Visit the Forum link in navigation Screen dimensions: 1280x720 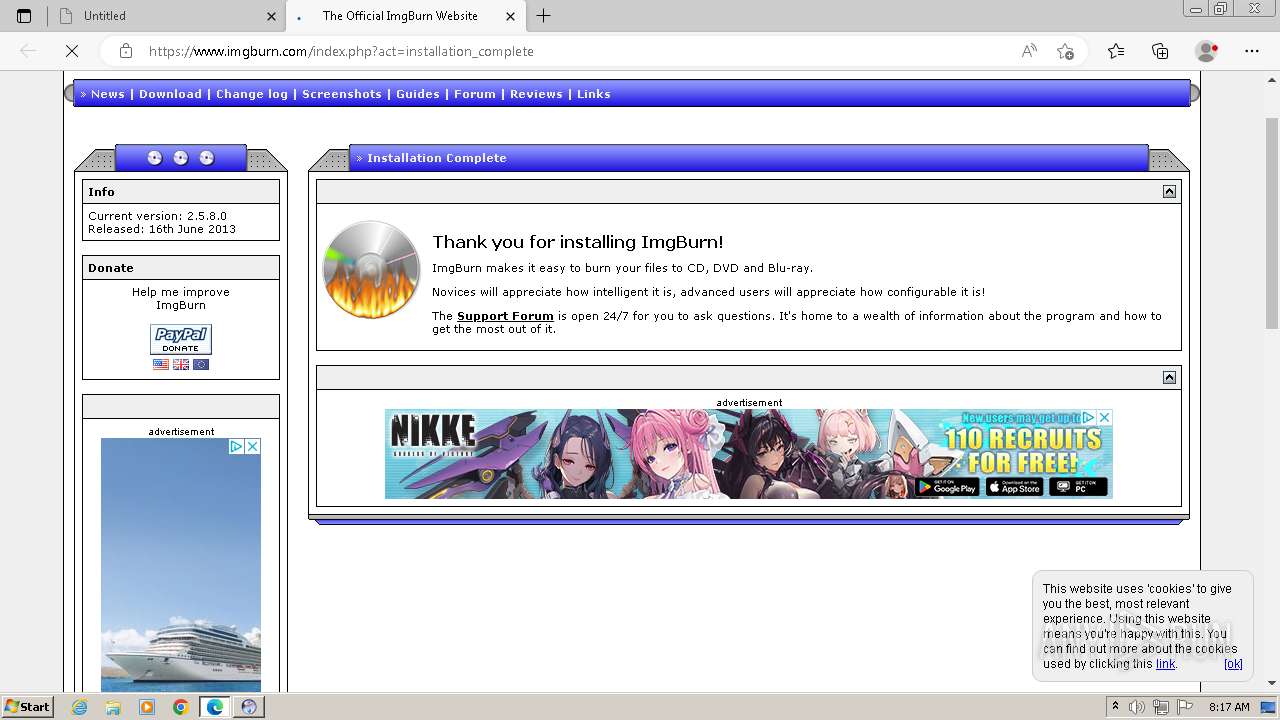click(x=475, y=94)
